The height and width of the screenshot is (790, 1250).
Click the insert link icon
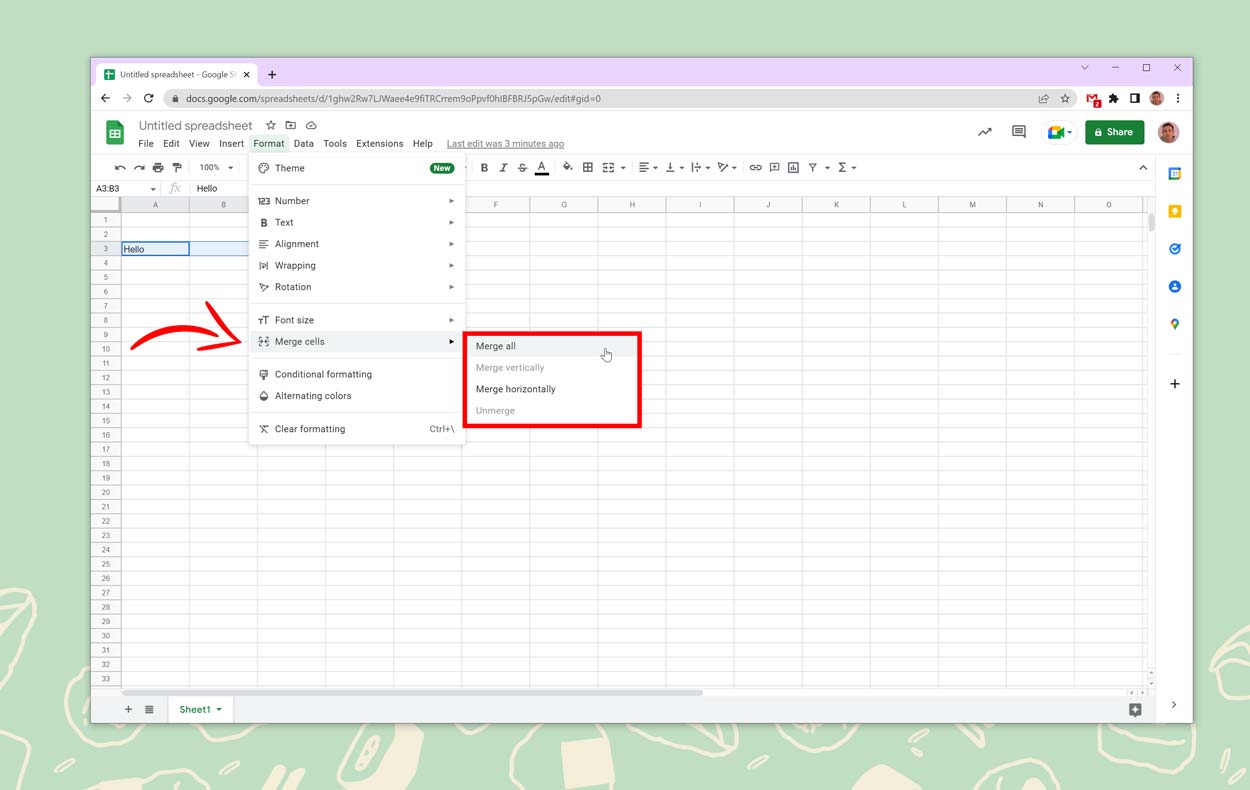755,168
